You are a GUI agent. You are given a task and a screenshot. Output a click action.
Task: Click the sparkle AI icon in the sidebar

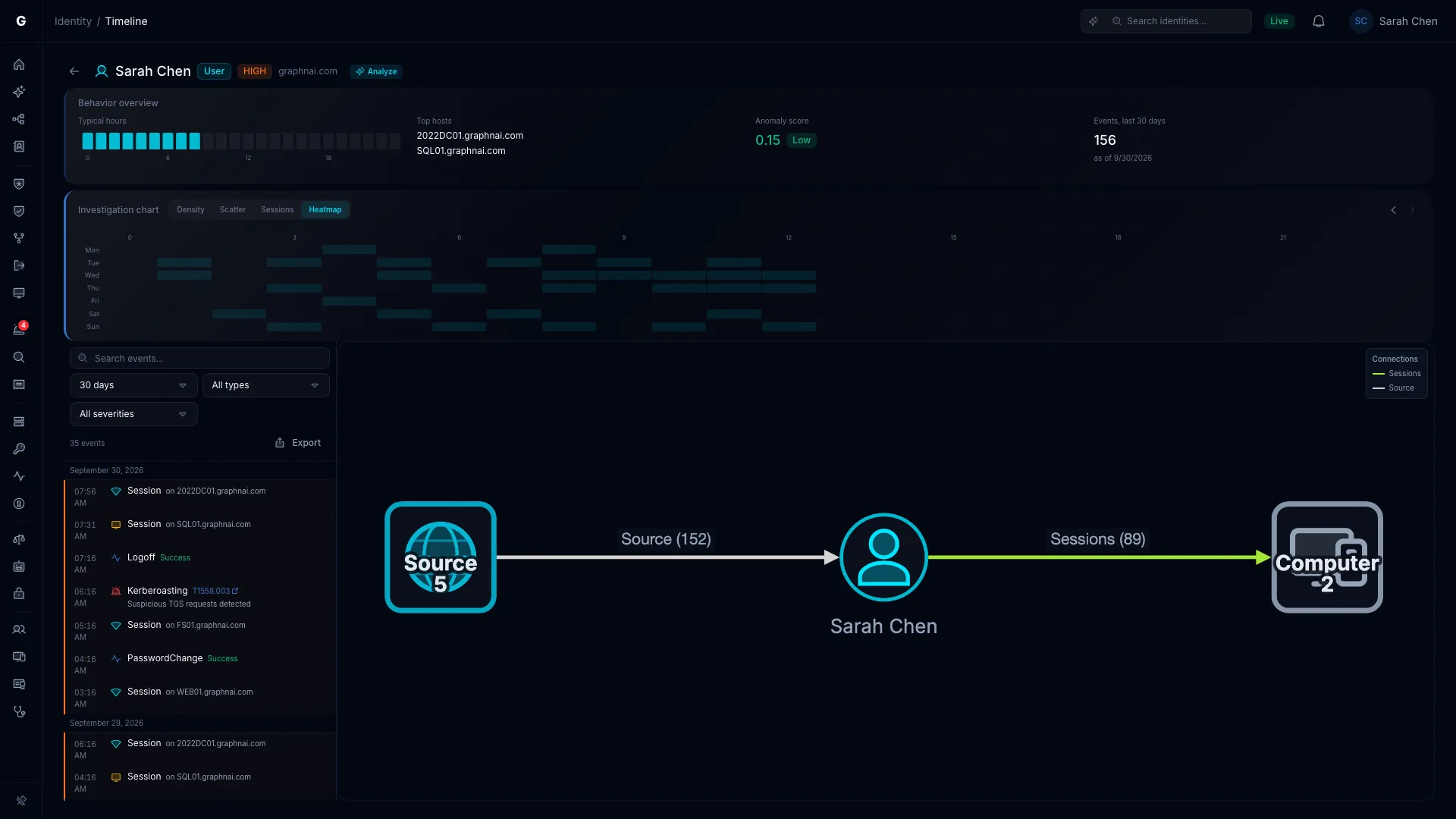point(19,92)
